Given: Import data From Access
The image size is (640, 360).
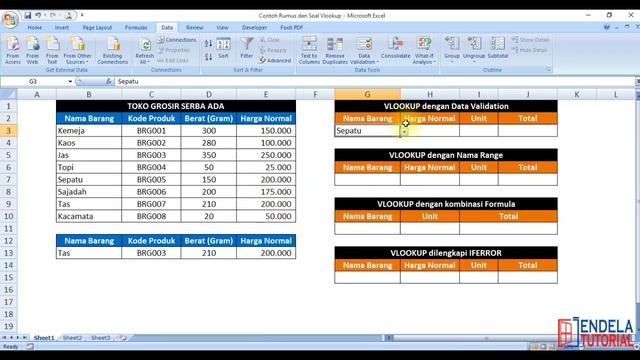Looking at the screenshot, I should click(x=13, y=50).
